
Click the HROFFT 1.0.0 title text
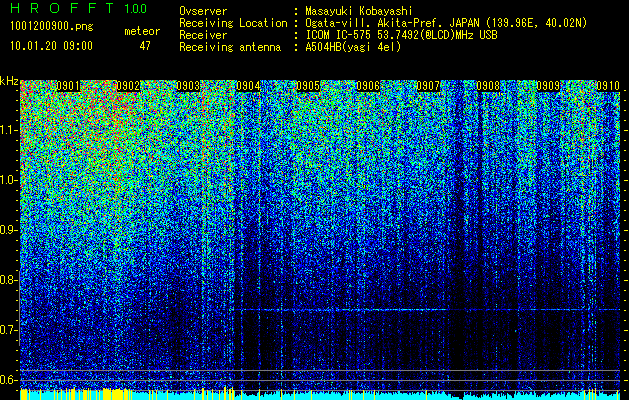79,8
